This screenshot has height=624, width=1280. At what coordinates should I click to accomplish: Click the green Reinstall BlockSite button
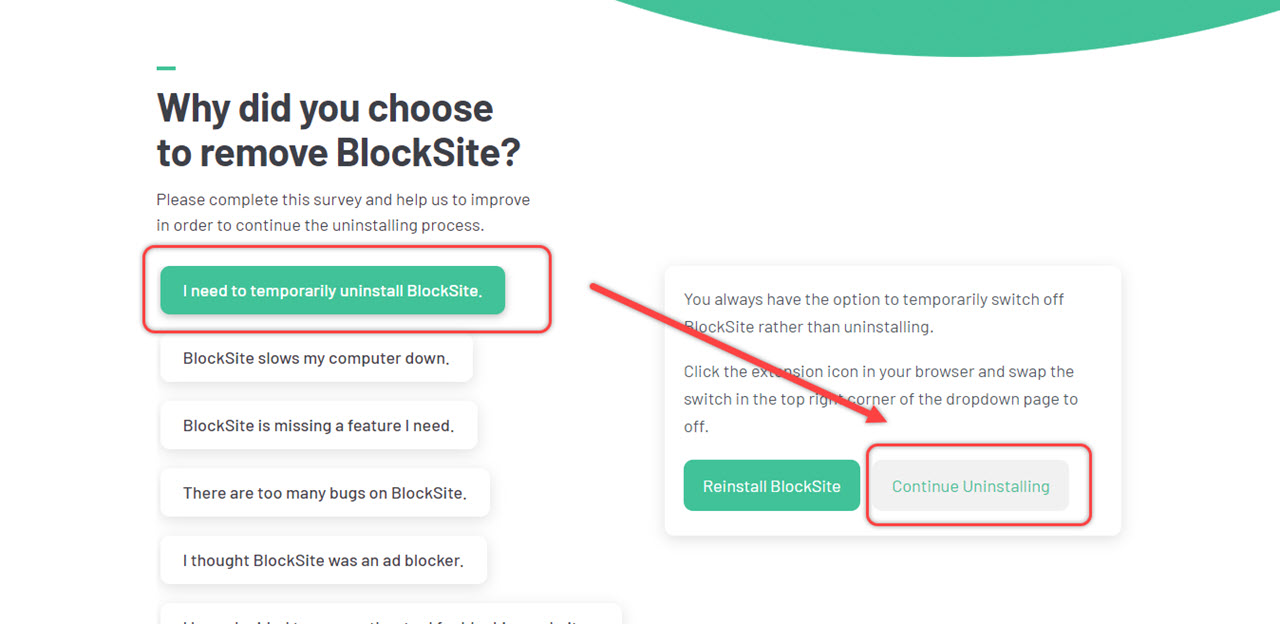point(772,485)
